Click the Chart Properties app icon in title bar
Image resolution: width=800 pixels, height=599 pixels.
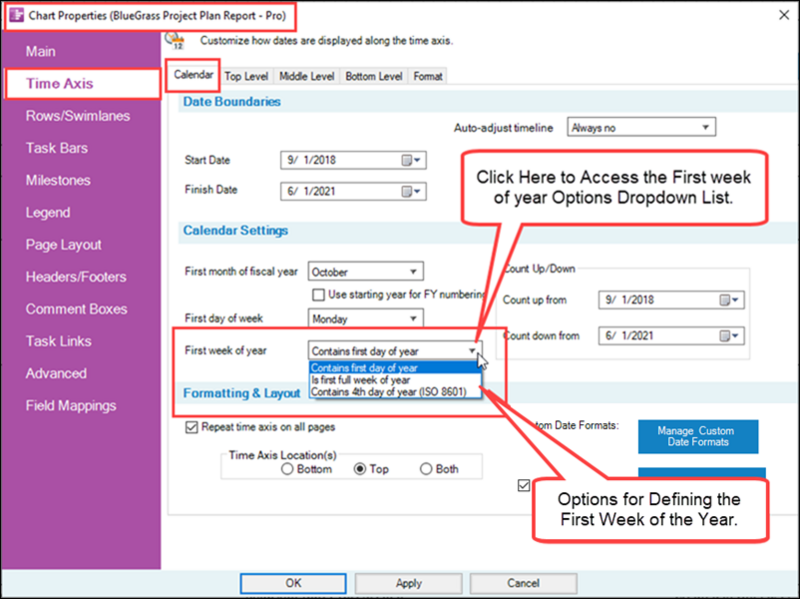pyautogui.click(x=16, y=15)
